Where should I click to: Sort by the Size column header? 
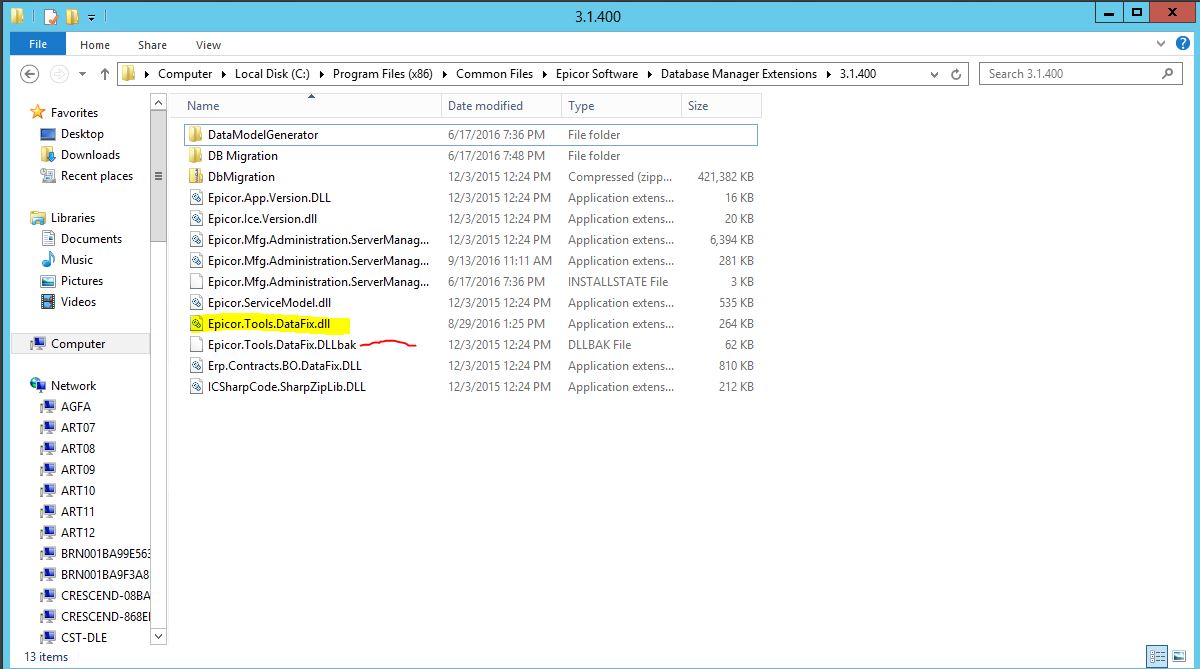(721, 106)
